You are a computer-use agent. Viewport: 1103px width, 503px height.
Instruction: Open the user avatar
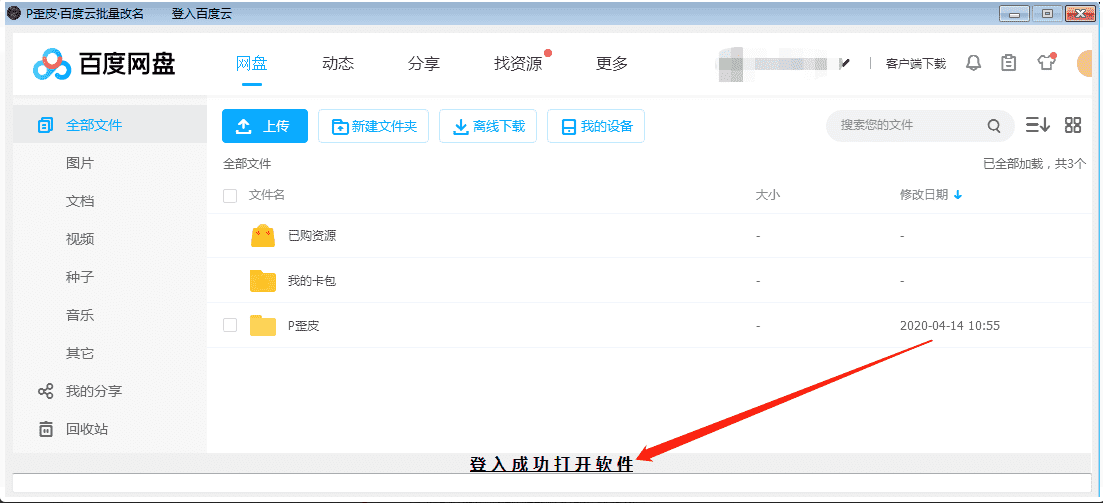pyautogui.click(x=1084, y=64)
